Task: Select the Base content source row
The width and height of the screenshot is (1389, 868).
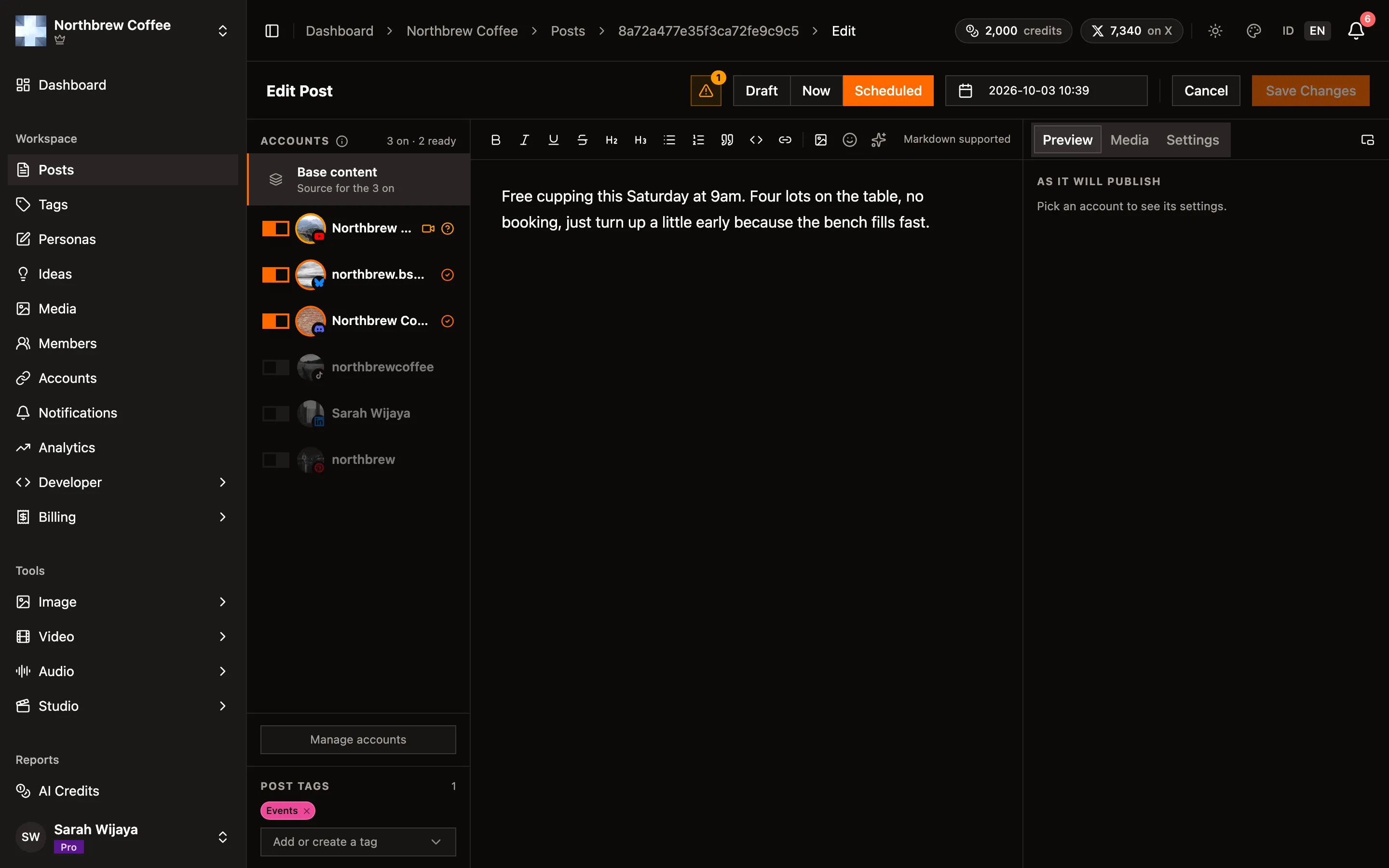Action: (x=359, y=180)
